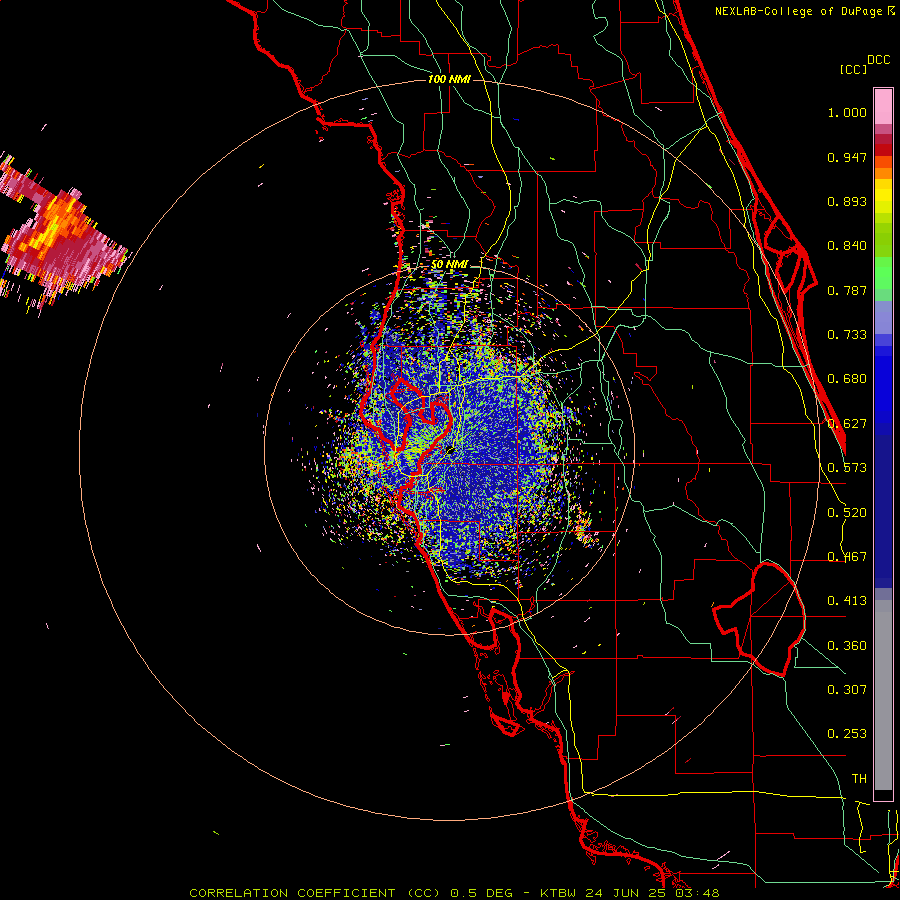Click the 0.947 scale value
This screenshot has width=900, height=900.
click(x=847, y=157)
